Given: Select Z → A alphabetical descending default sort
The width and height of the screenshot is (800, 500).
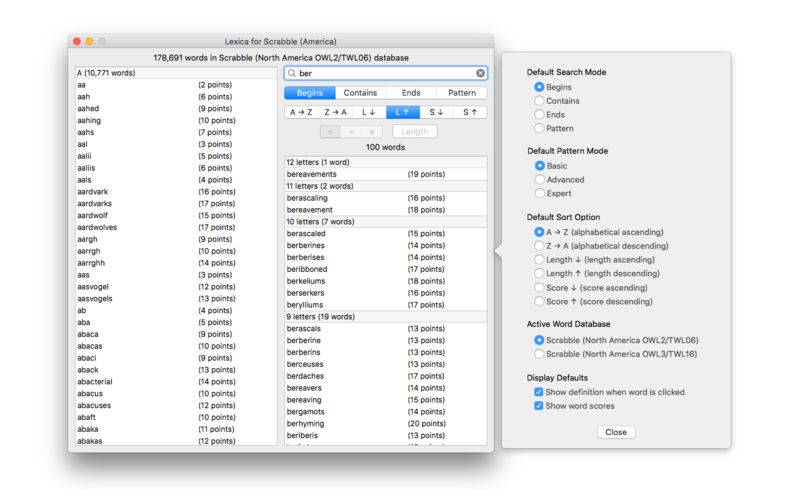Looking at the screenshot, I should 539,246.
